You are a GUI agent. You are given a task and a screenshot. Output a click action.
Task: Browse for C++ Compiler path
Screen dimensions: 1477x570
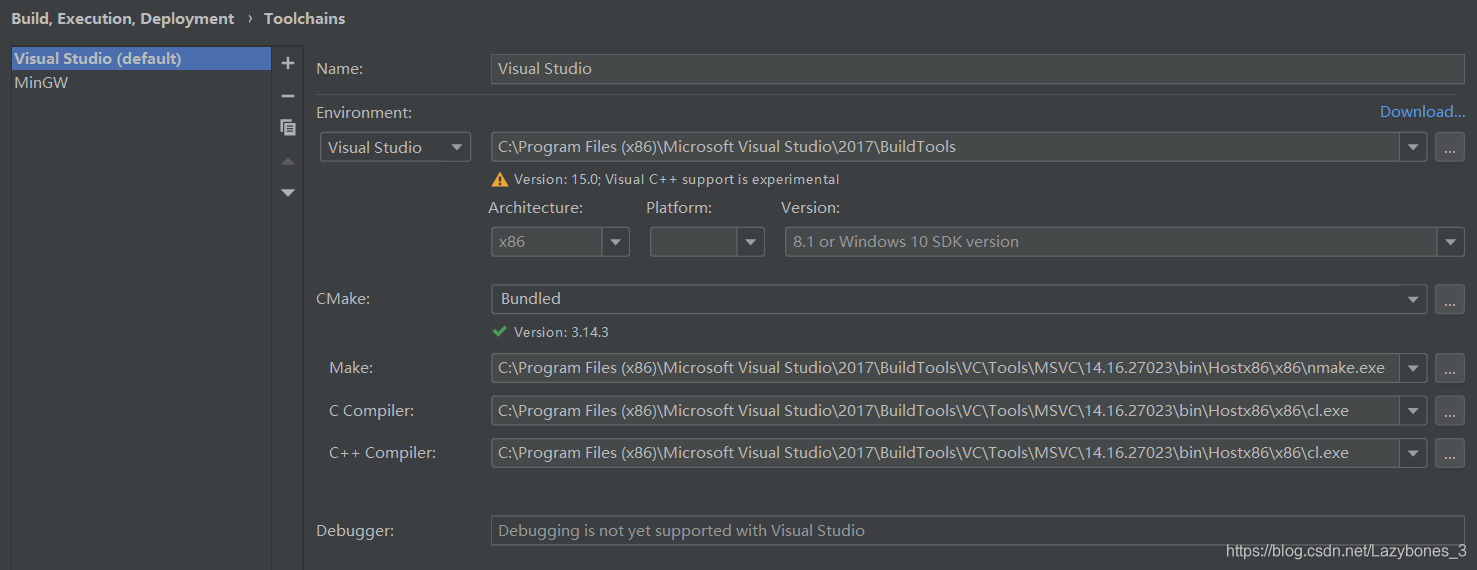[1450, 453]
